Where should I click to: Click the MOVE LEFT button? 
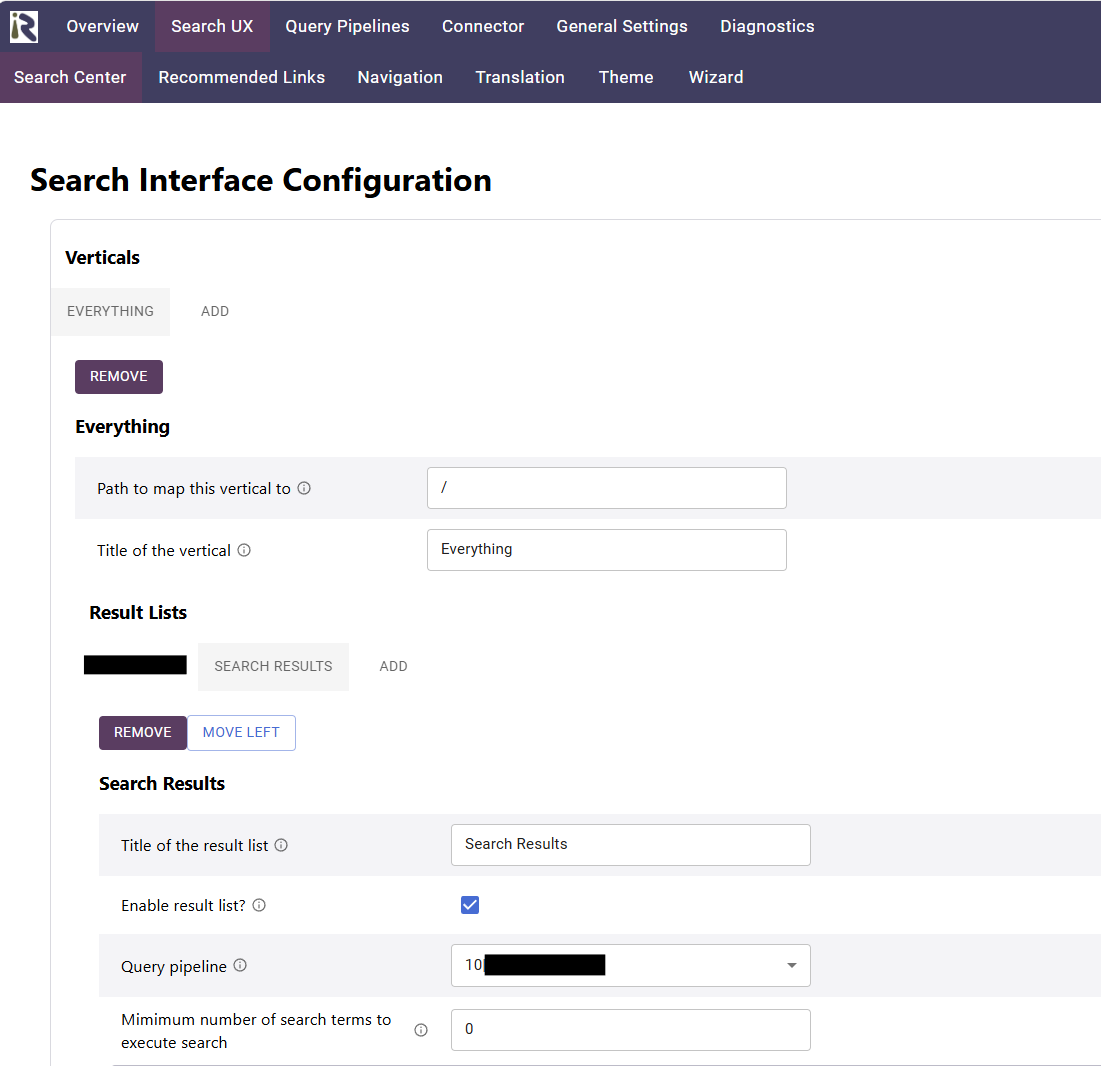click(x=241, y=732)
